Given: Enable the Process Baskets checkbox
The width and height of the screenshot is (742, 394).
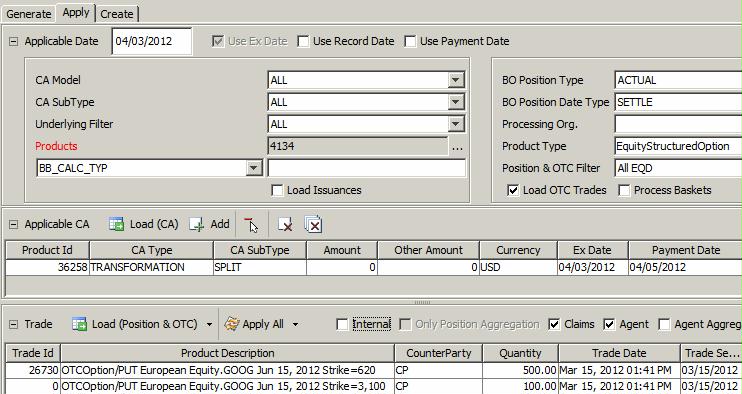Looking at the screenshot, I should (624, 191).
